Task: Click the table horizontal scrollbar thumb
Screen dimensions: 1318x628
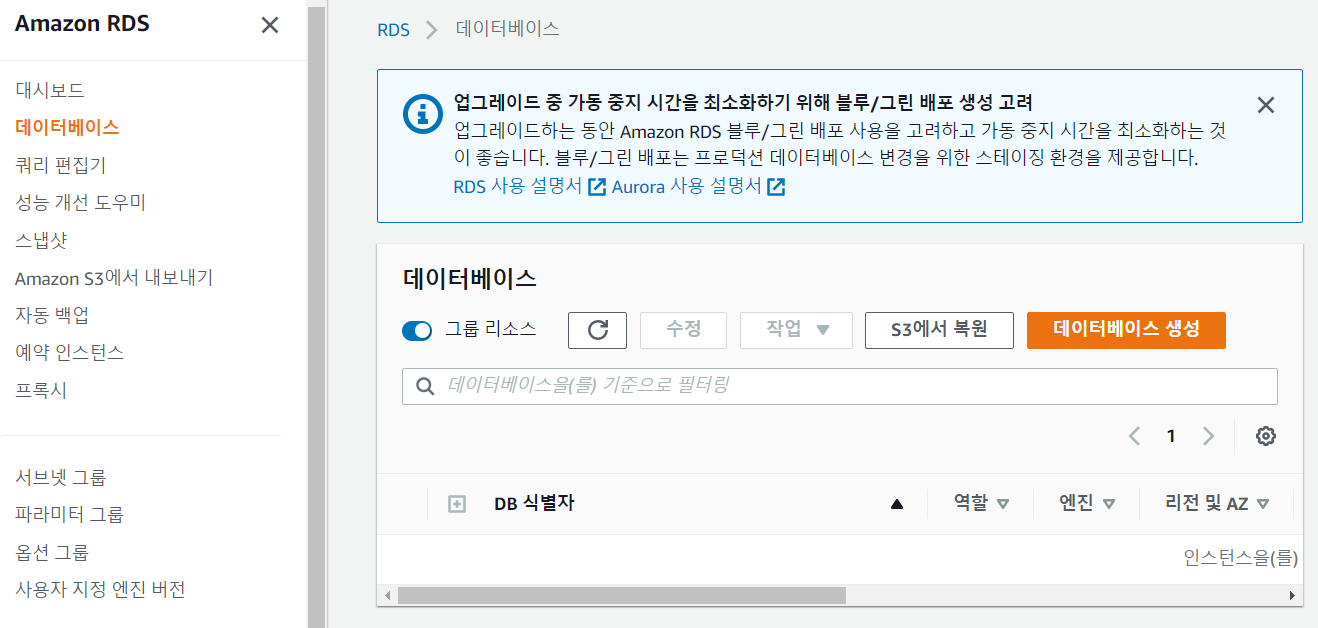Action: pos(621,595)
